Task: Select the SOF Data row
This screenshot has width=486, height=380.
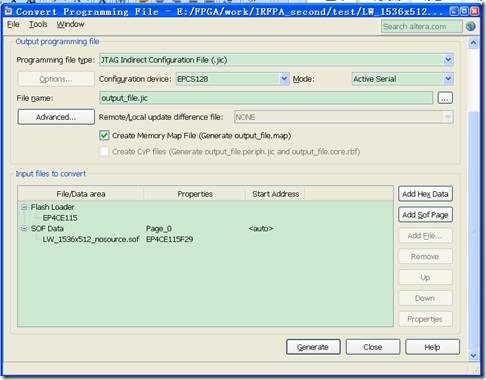Action: click(x=47, y=229)
